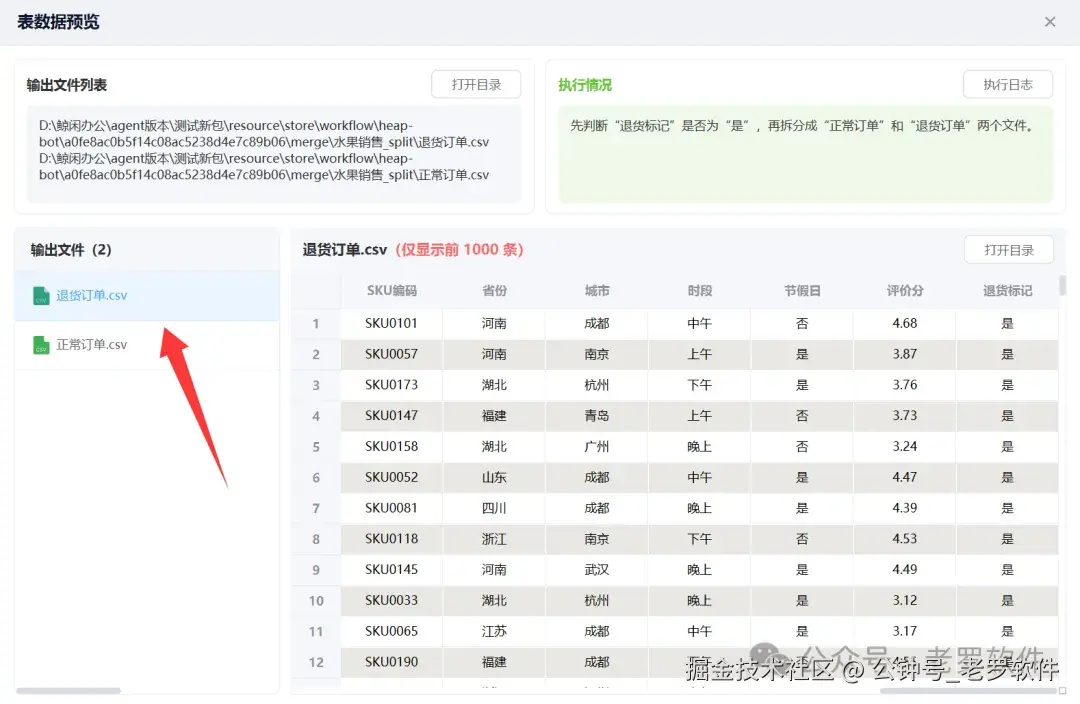Click cell SKU0101
Screen dimensions: 1080x704
click(x=391, y=323)
